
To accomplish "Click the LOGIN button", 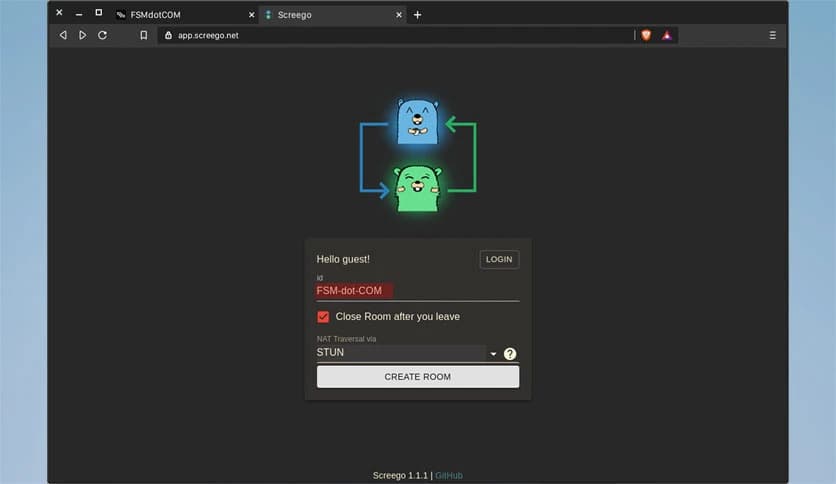I will click(x=499, y=259).
